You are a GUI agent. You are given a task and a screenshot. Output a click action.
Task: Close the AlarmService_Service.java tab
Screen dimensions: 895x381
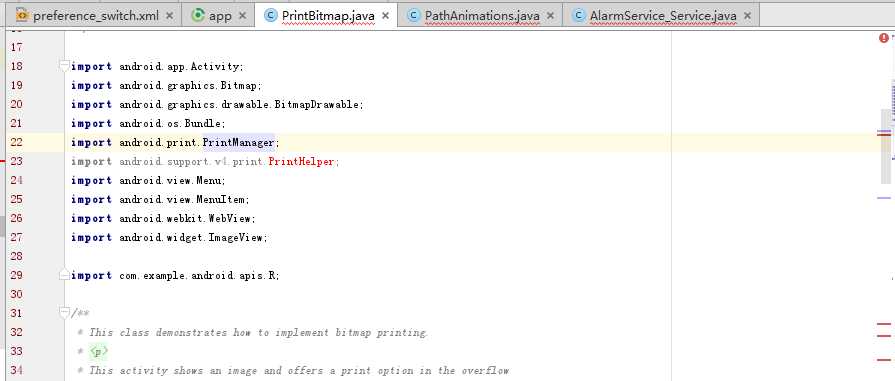[x=747, y=16]
